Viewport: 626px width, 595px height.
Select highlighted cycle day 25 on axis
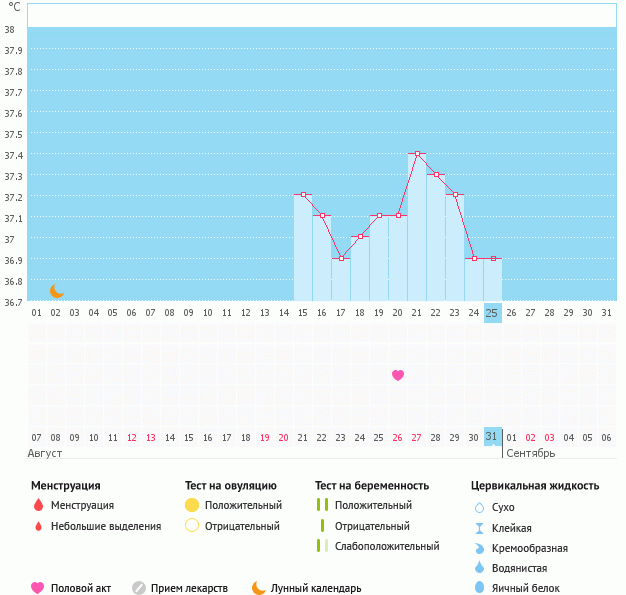492,312
